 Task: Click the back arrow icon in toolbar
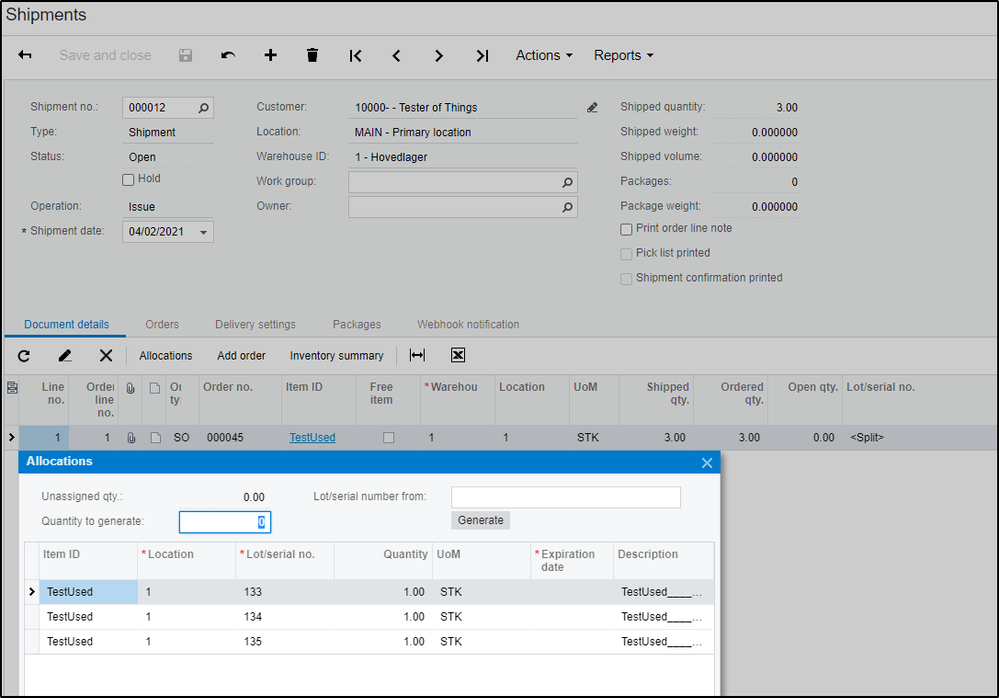[25, 56]
